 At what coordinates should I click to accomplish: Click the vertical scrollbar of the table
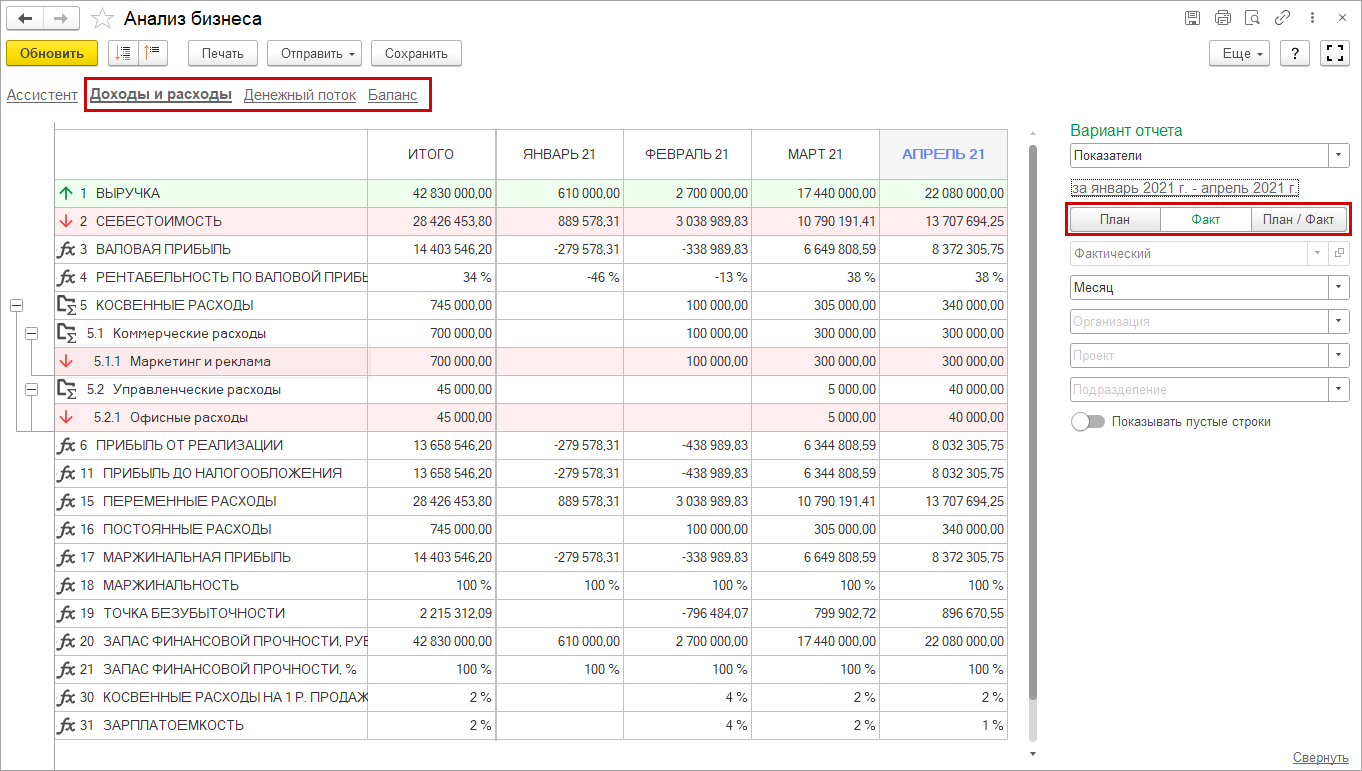[x=1032, y=420]
